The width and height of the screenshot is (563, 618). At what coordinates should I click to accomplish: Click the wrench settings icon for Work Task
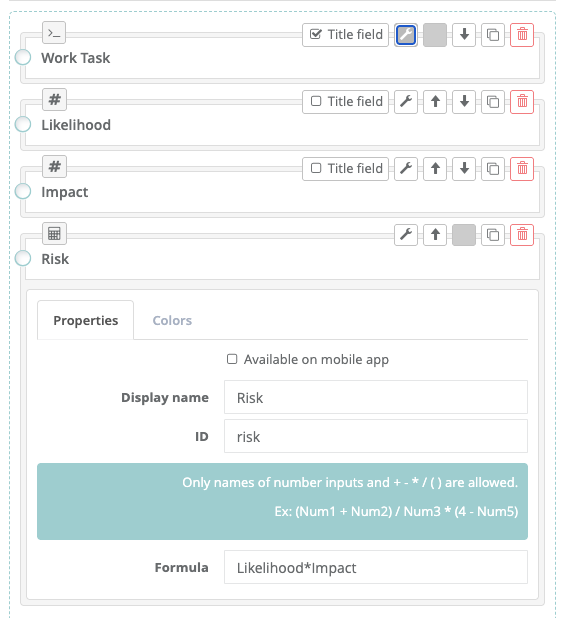point(406,35)
